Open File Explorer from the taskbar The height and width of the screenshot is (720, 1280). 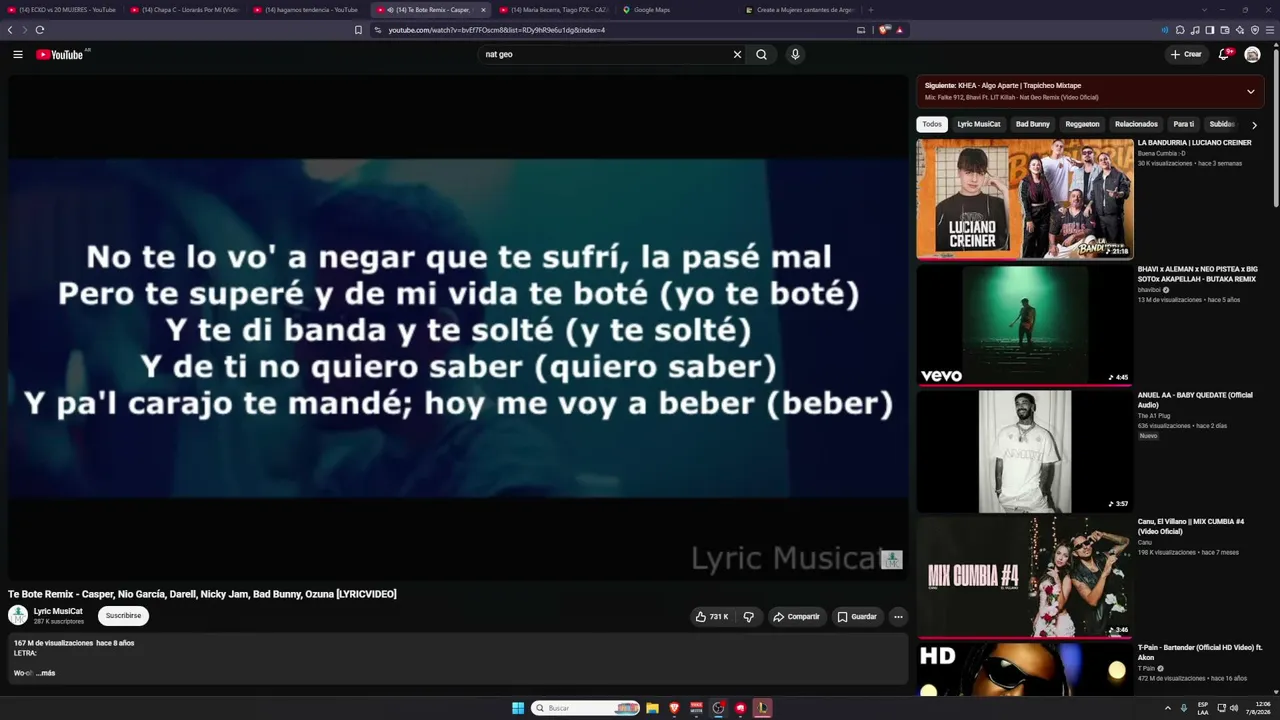coord(652,708)
